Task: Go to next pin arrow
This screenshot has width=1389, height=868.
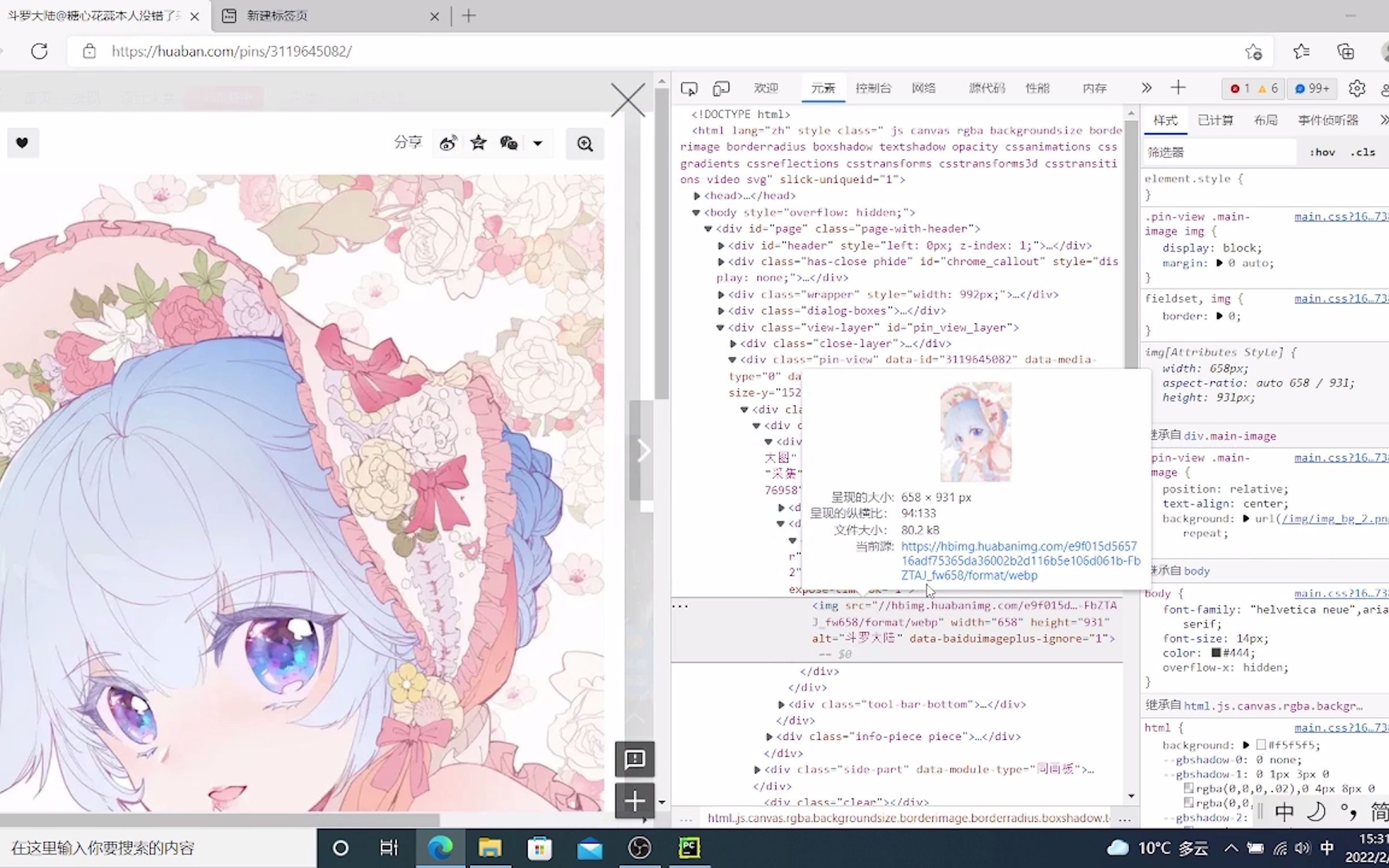Action: pos(643,450)
